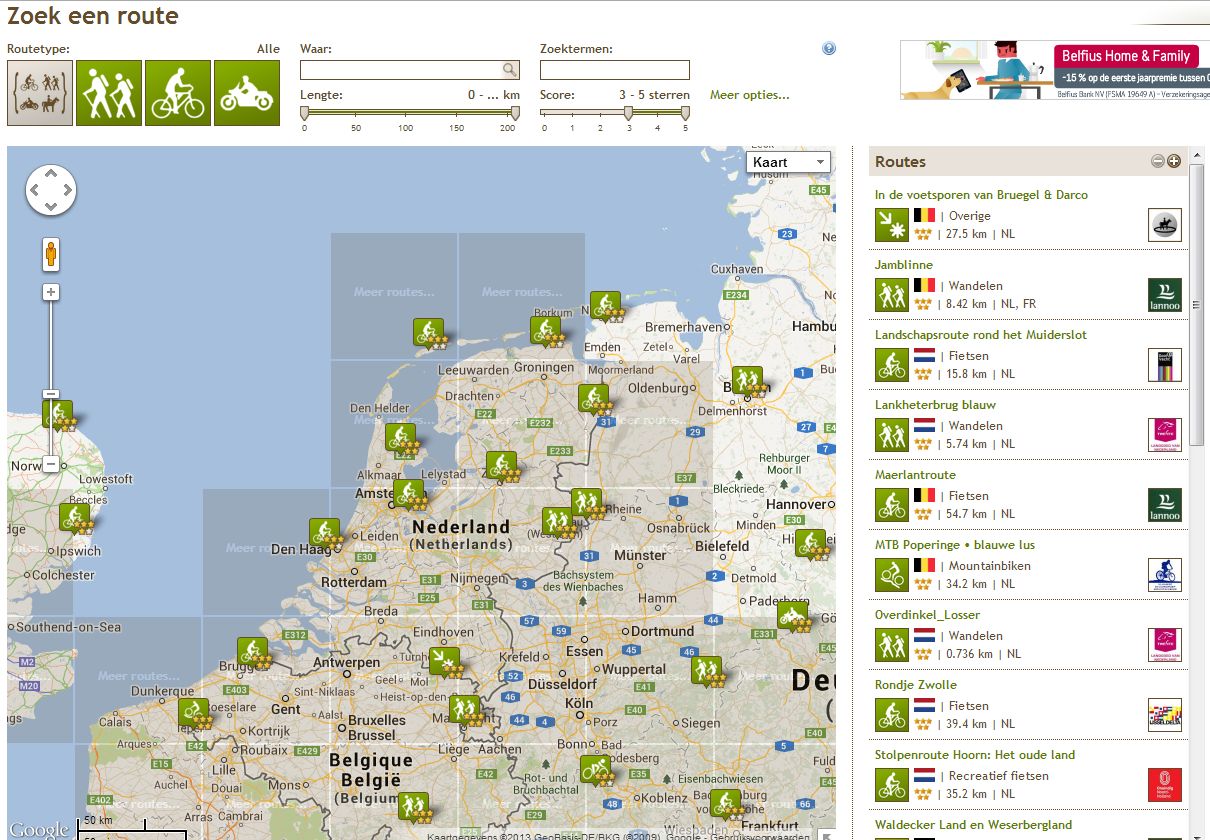Click the Zoektermen input field

(x=615, y=70)
